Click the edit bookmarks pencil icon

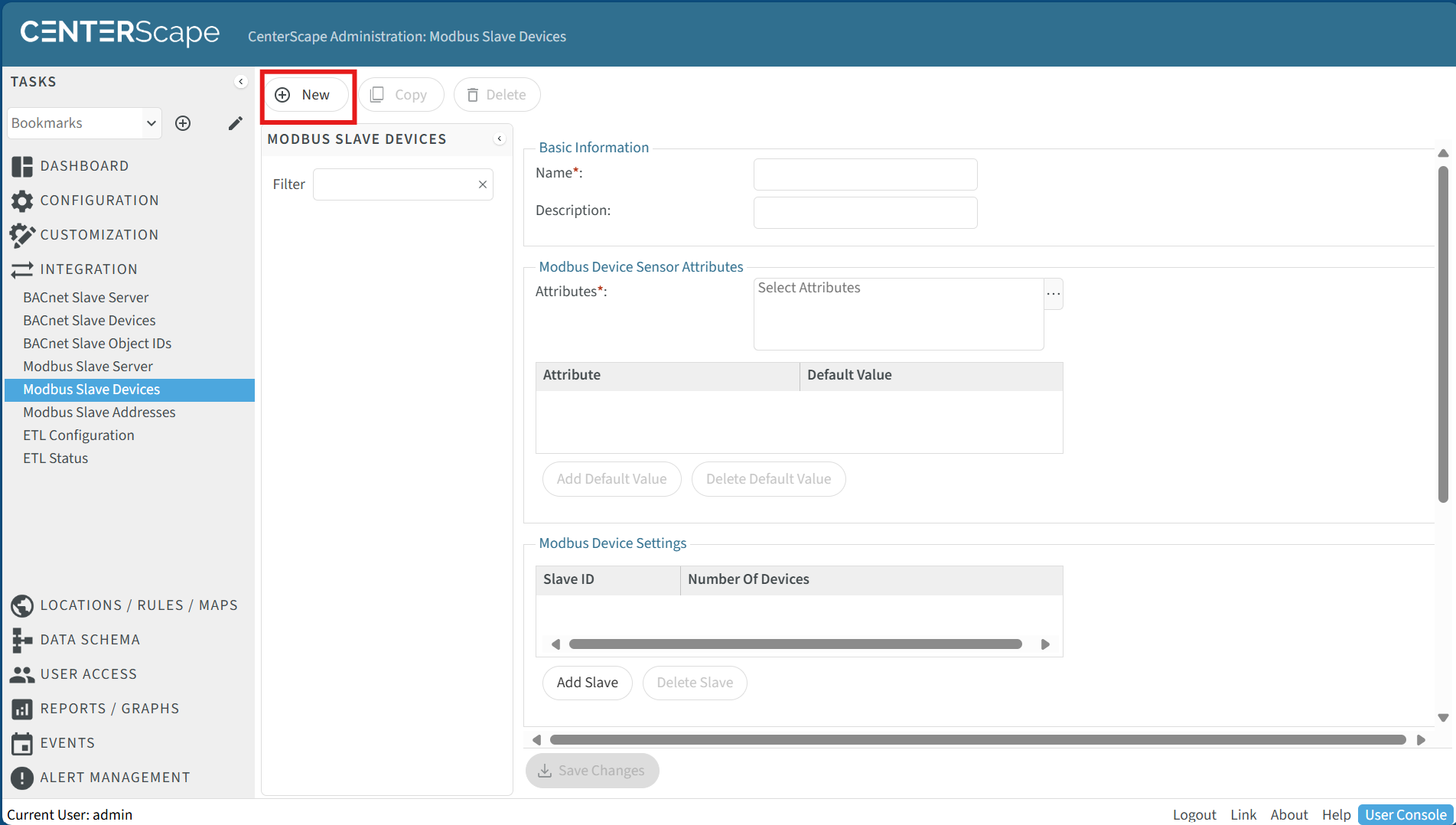pos(235,123)
